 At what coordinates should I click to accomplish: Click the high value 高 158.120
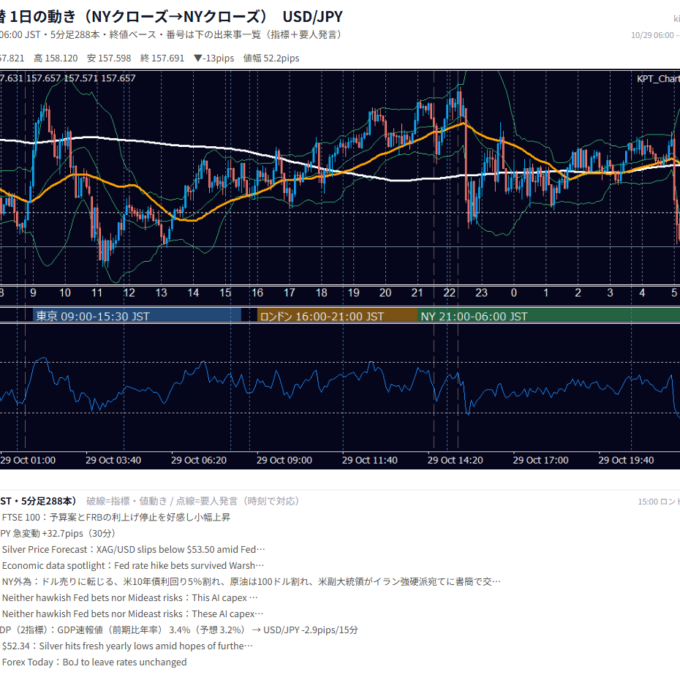56,58
